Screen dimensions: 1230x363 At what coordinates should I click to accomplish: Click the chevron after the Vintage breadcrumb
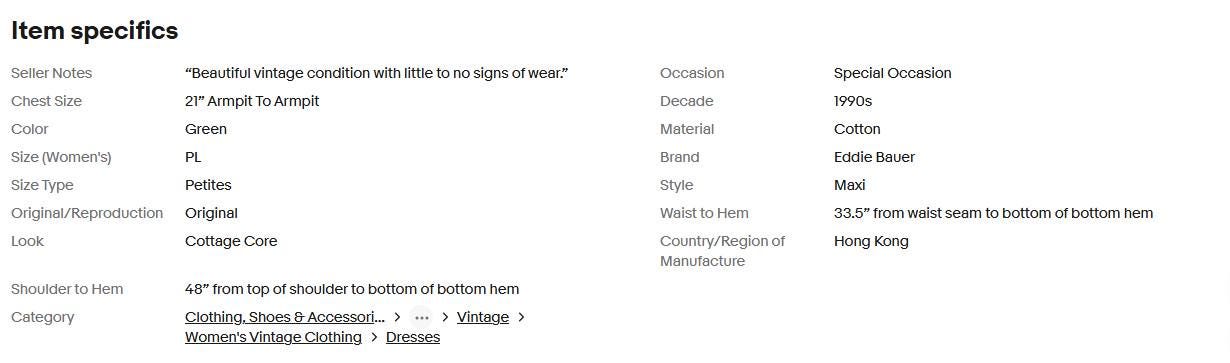(x=521, y=317)
